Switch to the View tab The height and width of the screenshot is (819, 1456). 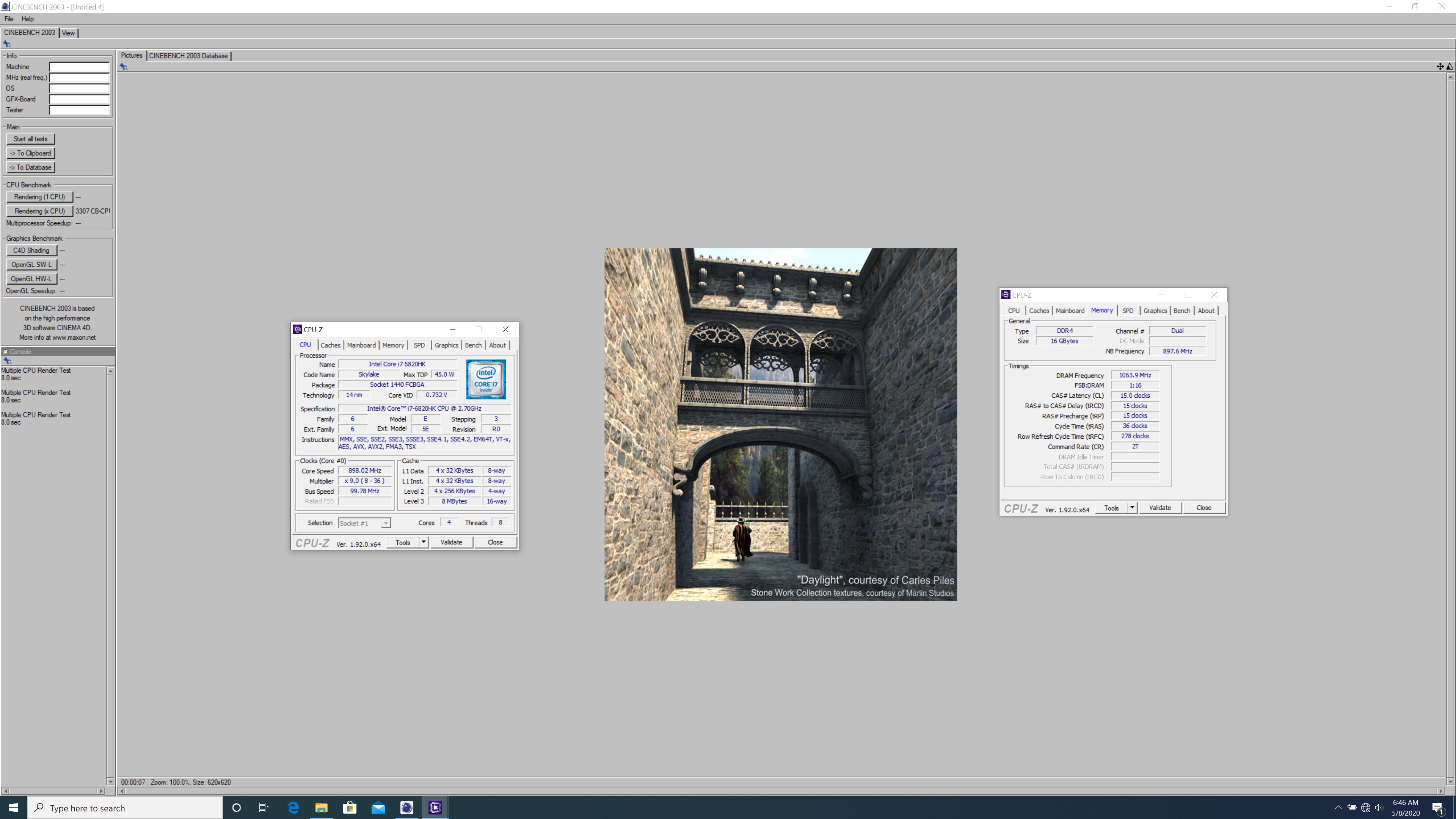pyautogui.click(x=68, y=33)
